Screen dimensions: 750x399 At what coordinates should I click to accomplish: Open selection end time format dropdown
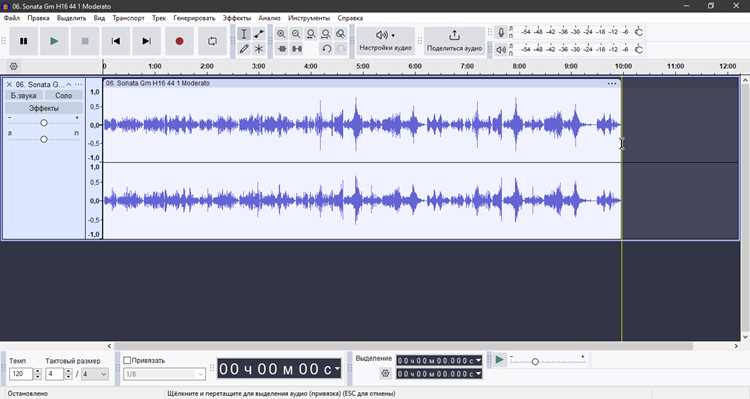pyautogui.click(x=478, y=373)
